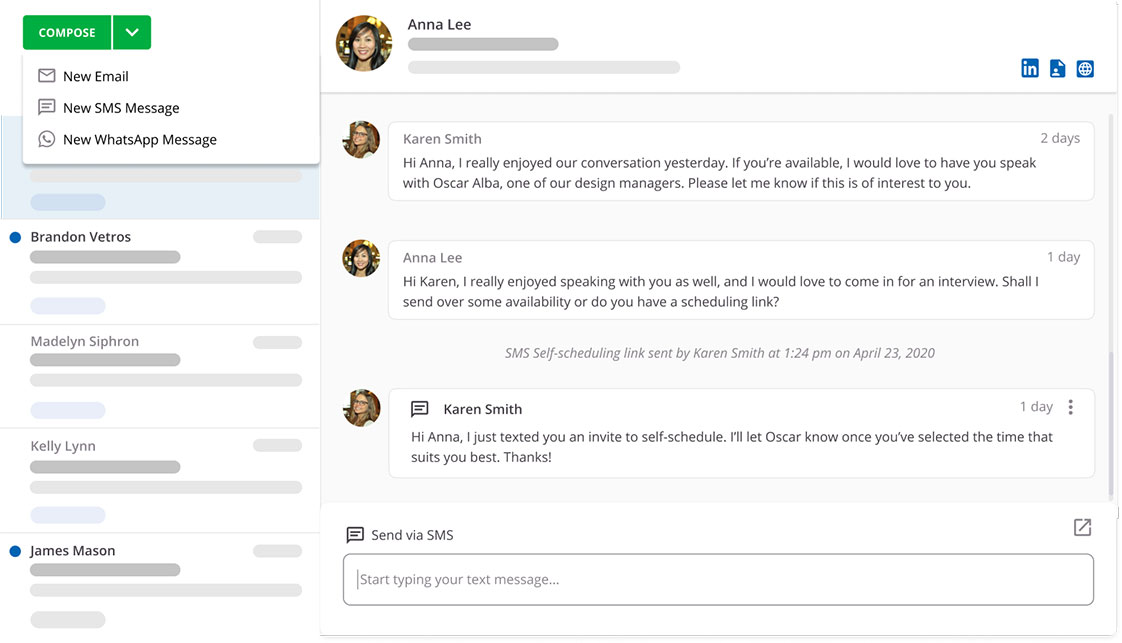Open Anna Lee's LinkedIn profile icon

pos(1029,68)
